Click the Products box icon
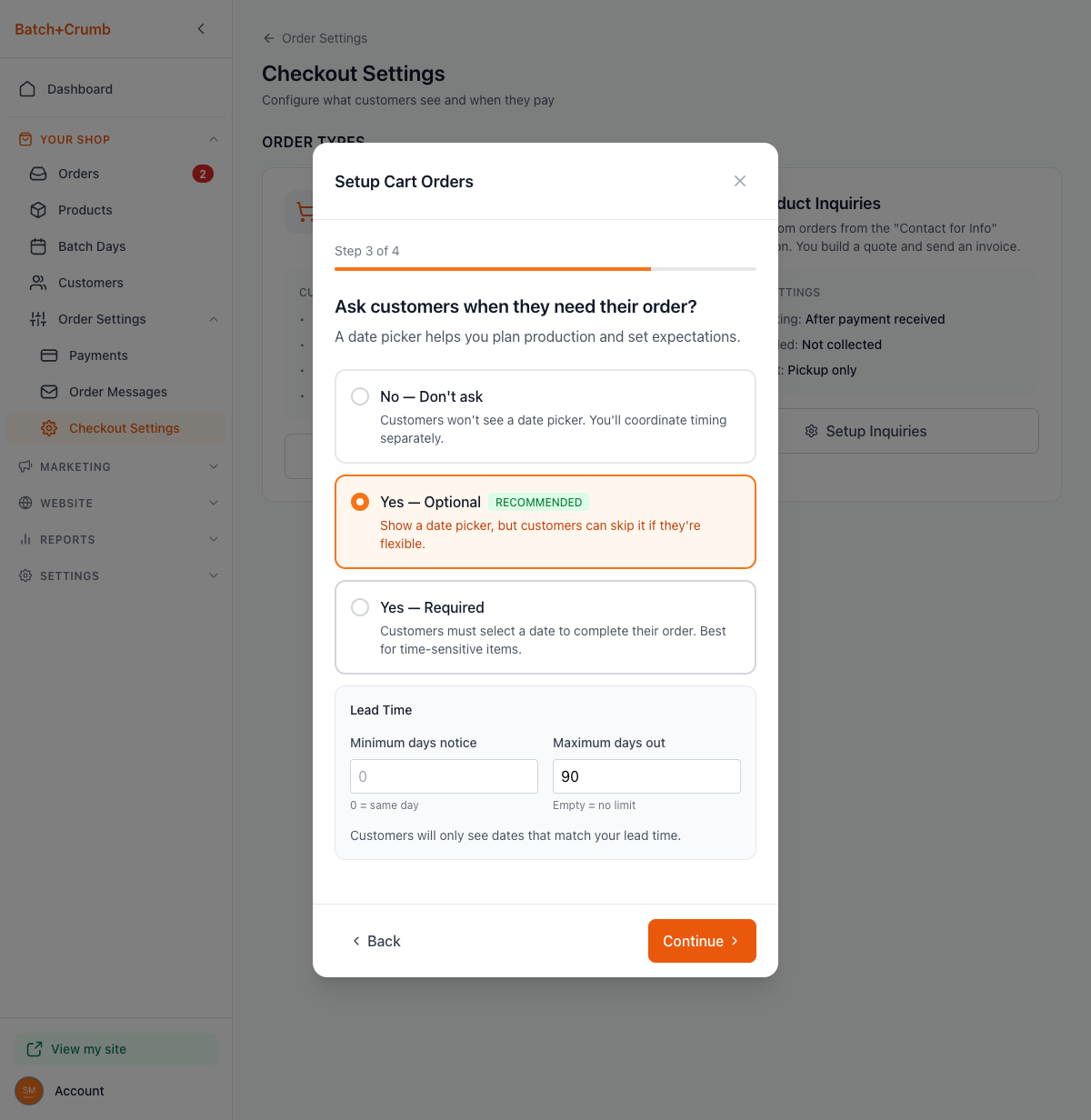This screenshot has height=1120, width=1091. 38,210
